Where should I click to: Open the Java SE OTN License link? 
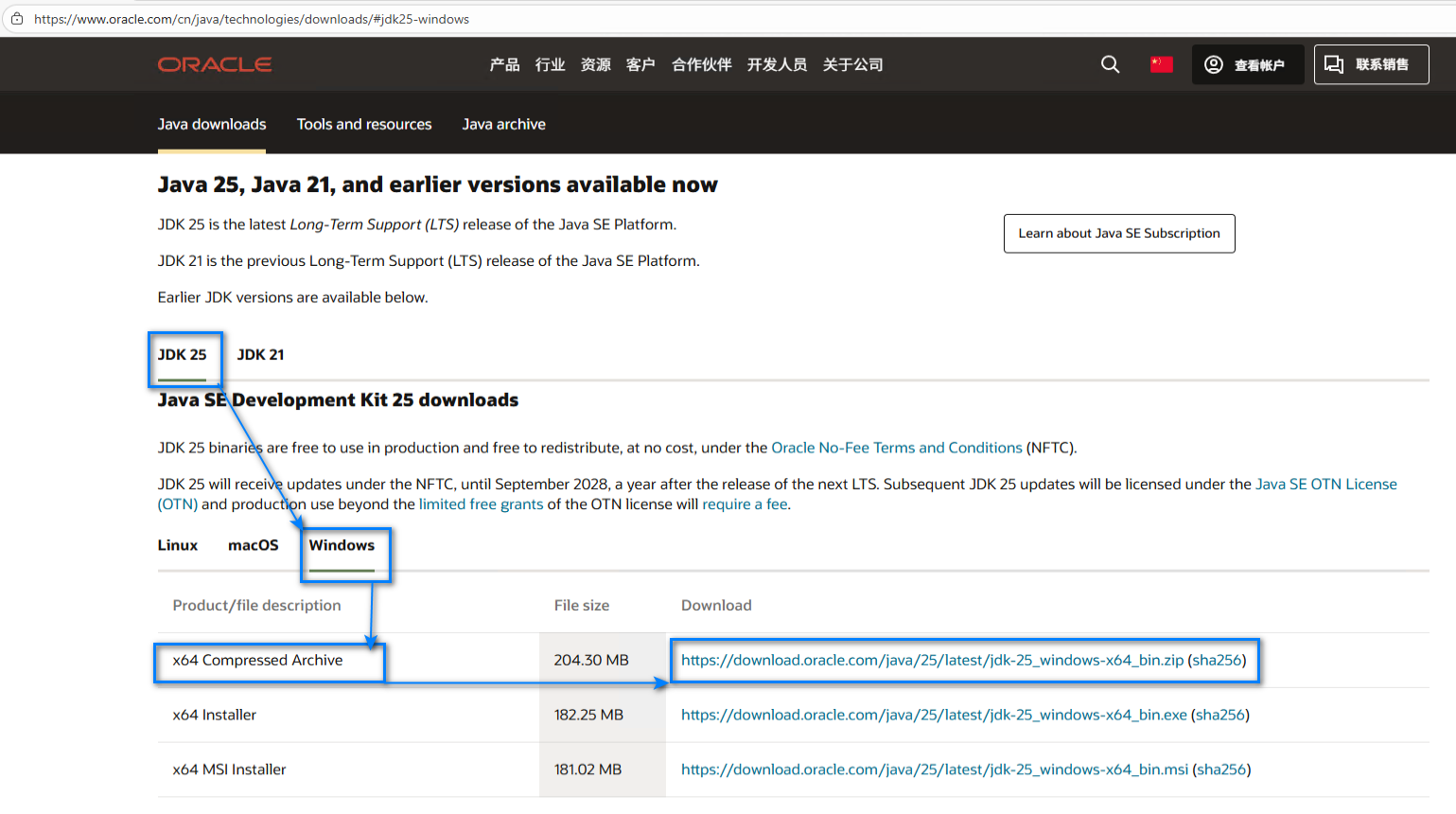[x=1325, y=484]
